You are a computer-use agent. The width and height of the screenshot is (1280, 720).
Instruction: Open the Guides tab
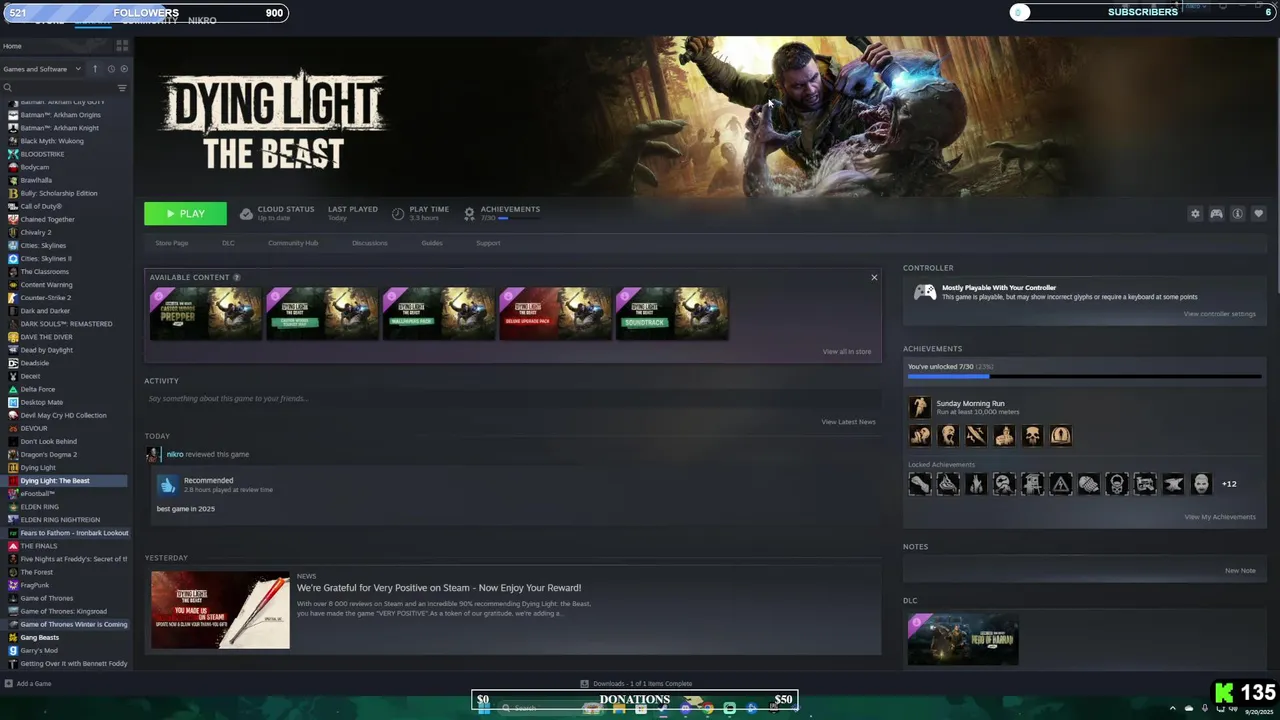(432, 243)
